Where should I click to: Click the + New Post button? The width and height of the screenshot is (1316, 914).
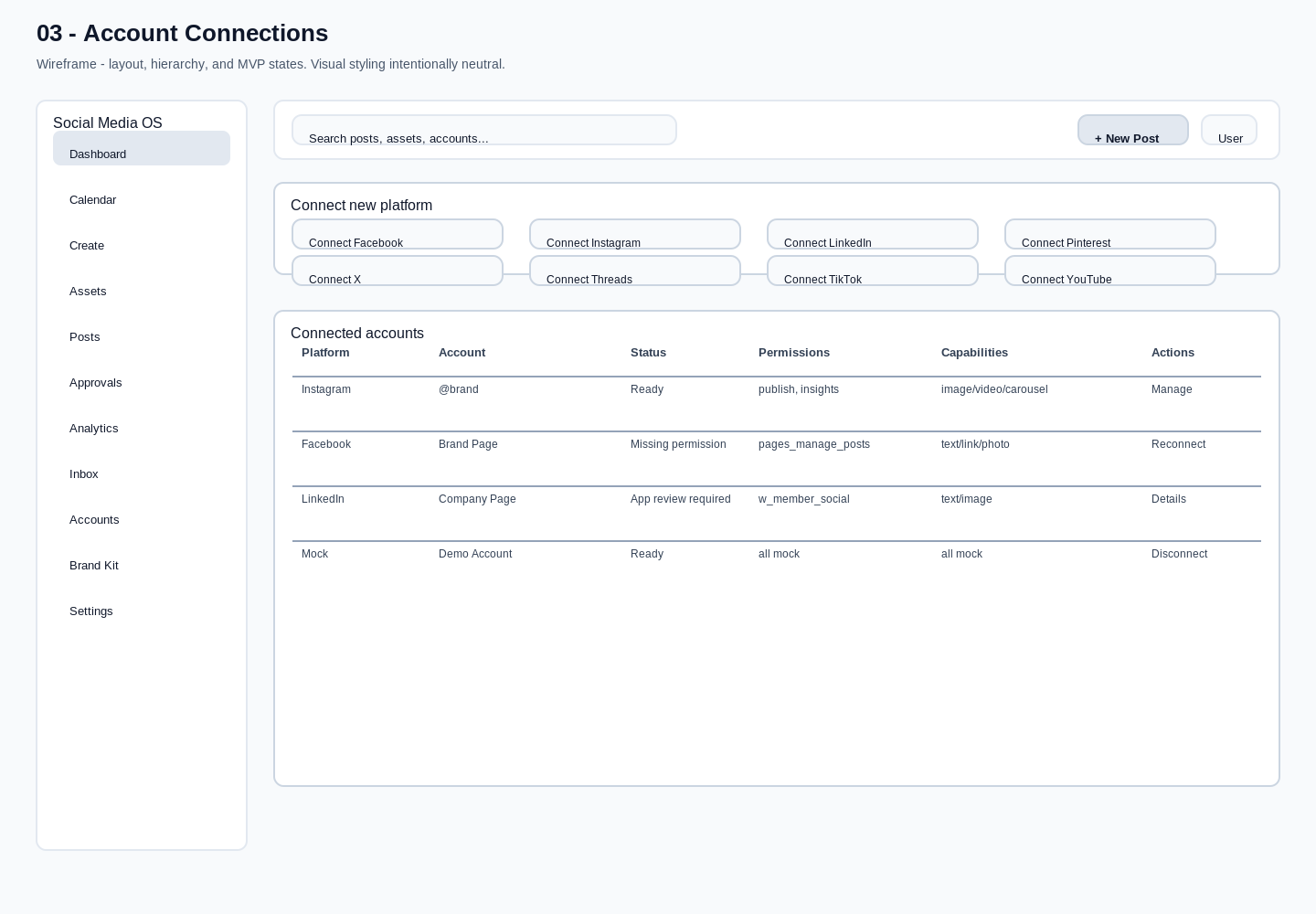point(1133,130)
